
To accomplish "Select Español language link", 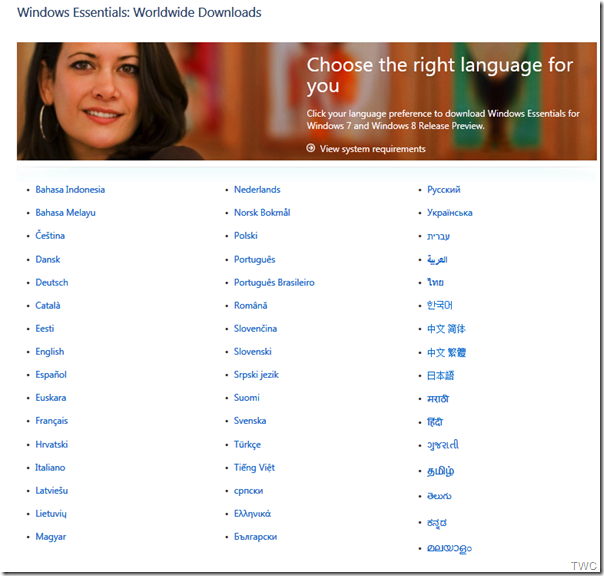I will click(51, 375).
